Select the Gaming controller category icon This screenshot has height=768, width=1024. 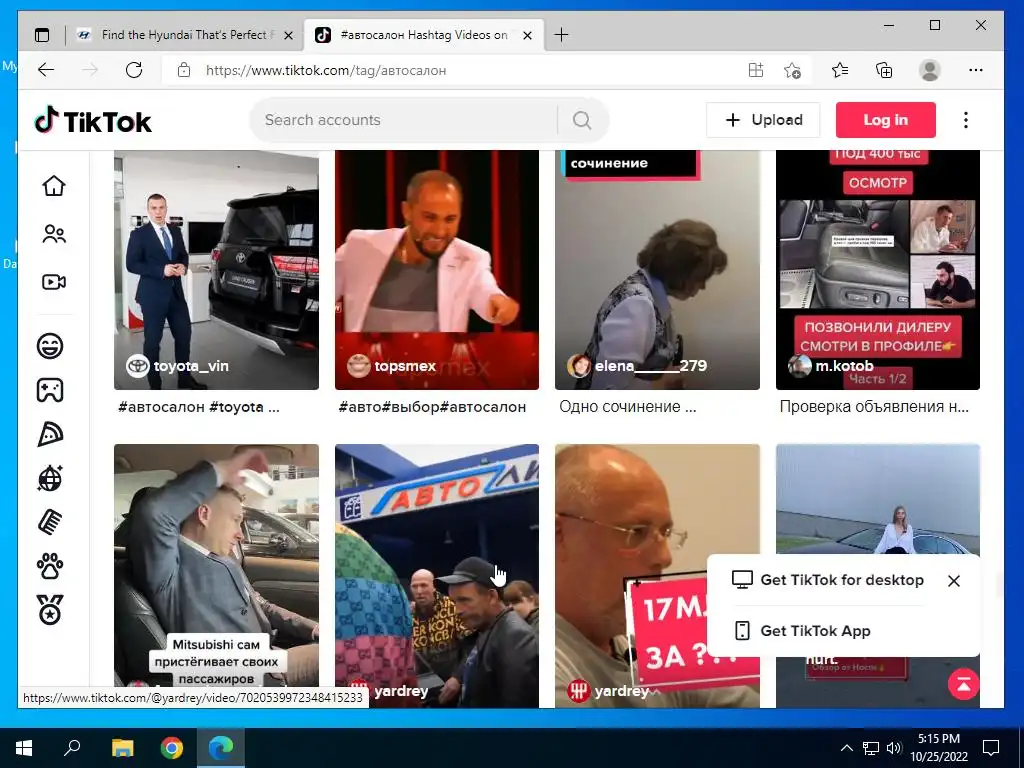coord(50,390)
